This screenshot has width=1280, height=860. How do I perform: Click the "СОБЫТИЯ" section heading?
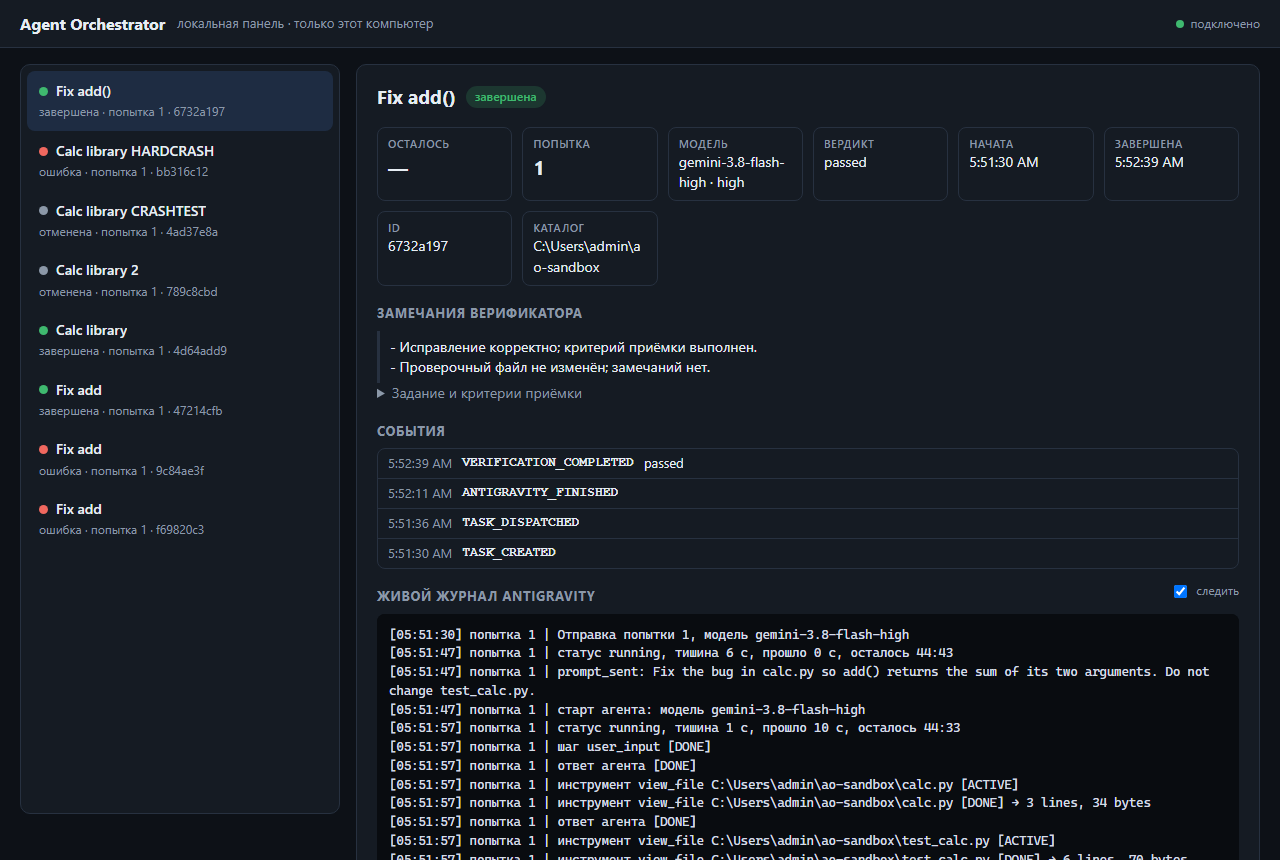coord(411,431)
